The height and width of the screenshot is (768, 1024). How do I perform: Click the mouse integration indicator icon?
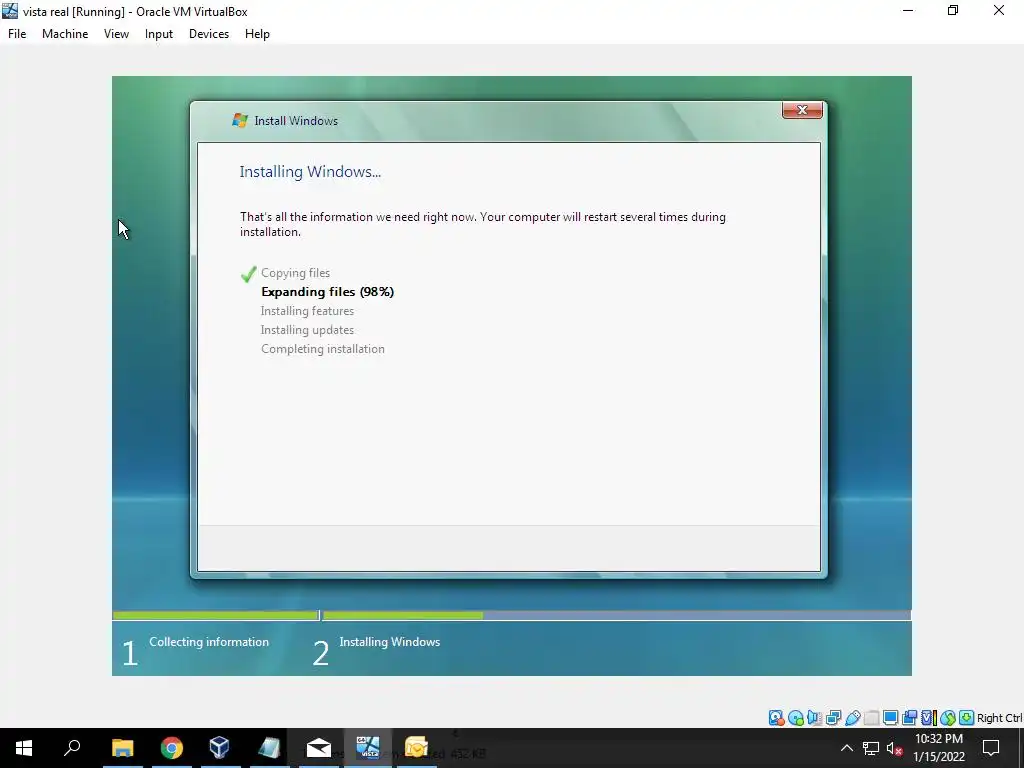point(948,718)
